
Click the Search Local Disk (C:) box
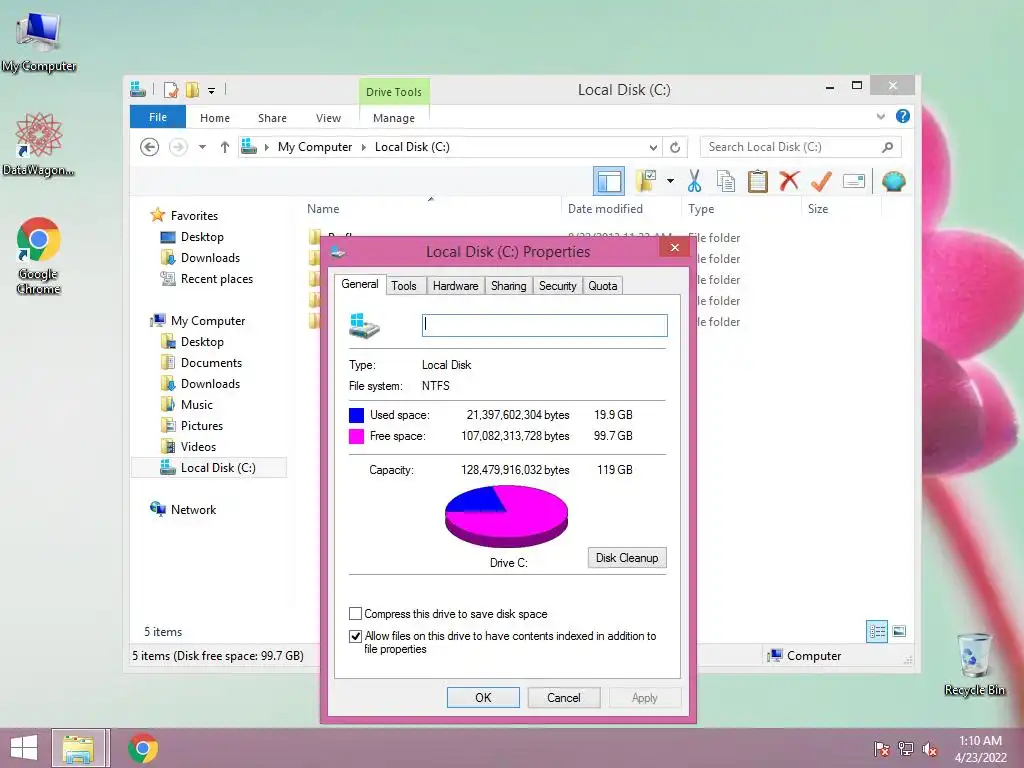click(801, 147)
